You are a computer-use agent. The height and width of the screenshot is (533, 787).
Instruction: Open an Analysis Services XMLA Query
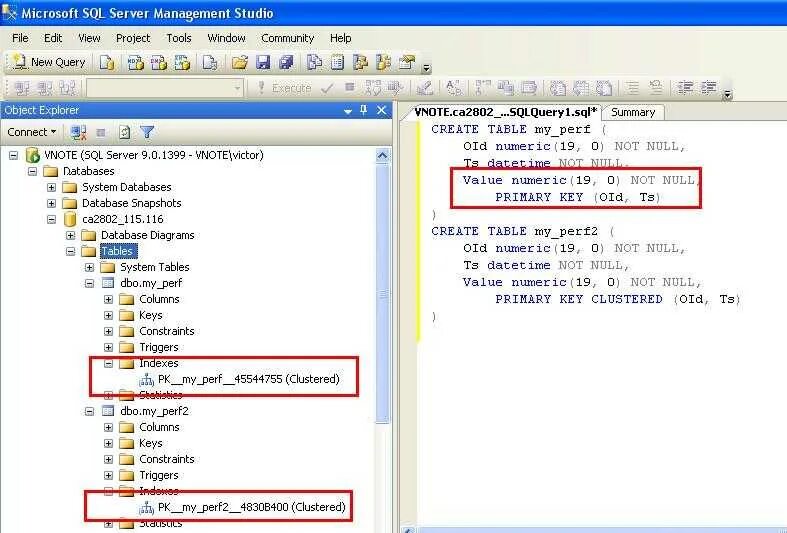click(x=183, y=62)
